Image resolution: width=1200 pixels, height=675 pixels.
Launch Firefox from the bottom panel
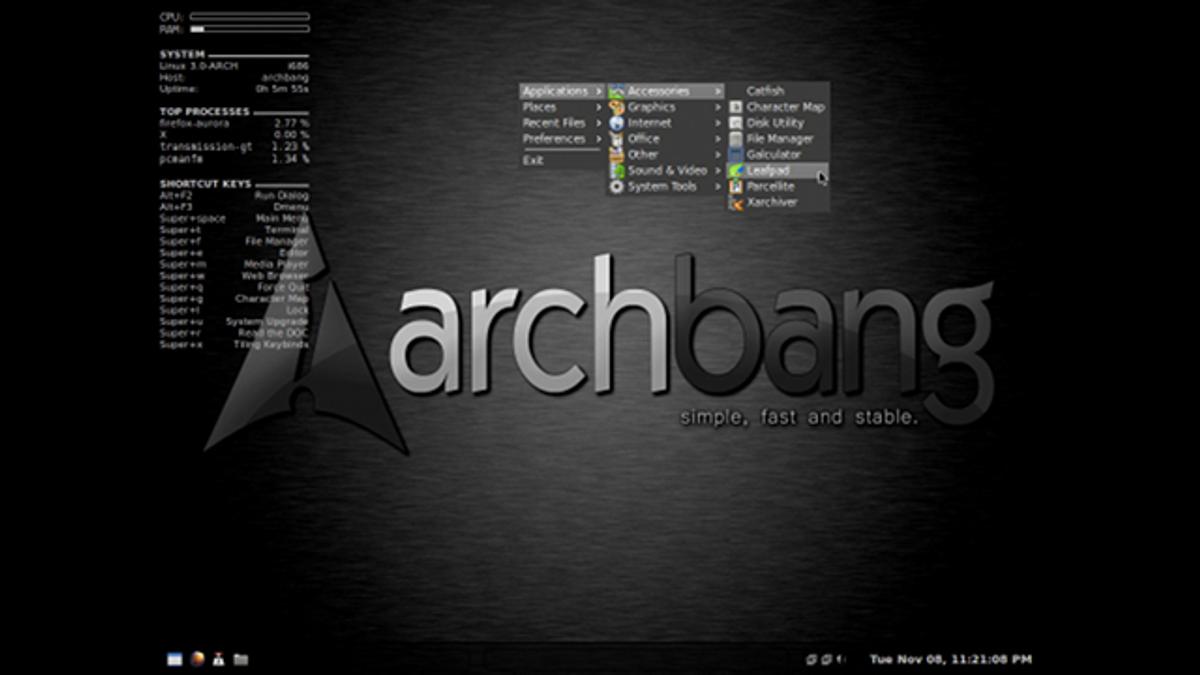click(197, 659)
